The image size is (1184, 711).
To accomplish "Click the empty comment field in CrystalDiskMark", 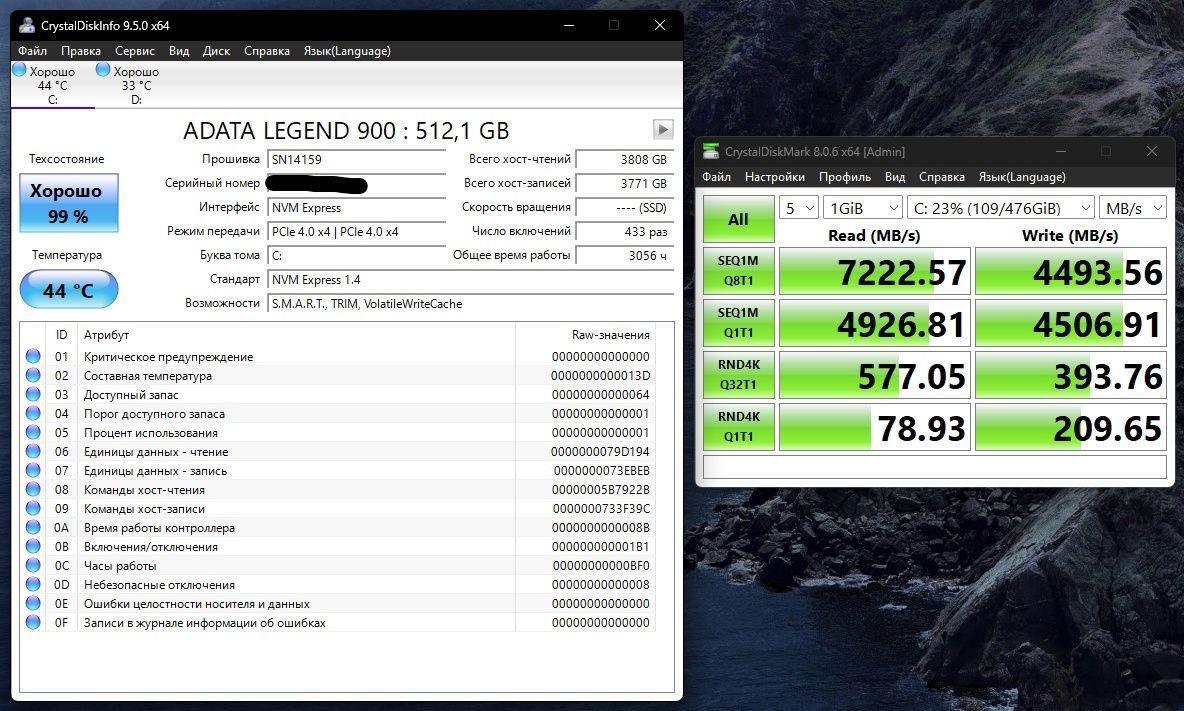I will pyautogui.click(x=935, y=466).
